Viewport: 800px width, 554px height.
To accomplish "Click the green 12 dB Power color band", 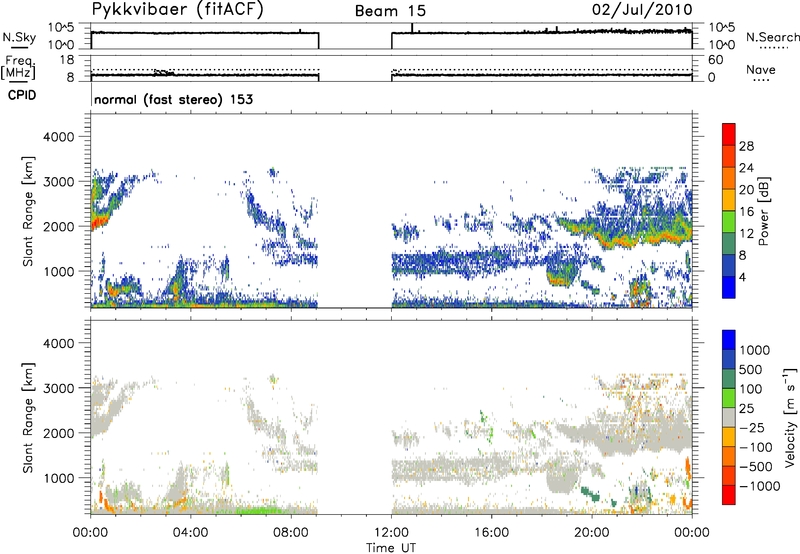I will tap(729, 222).
